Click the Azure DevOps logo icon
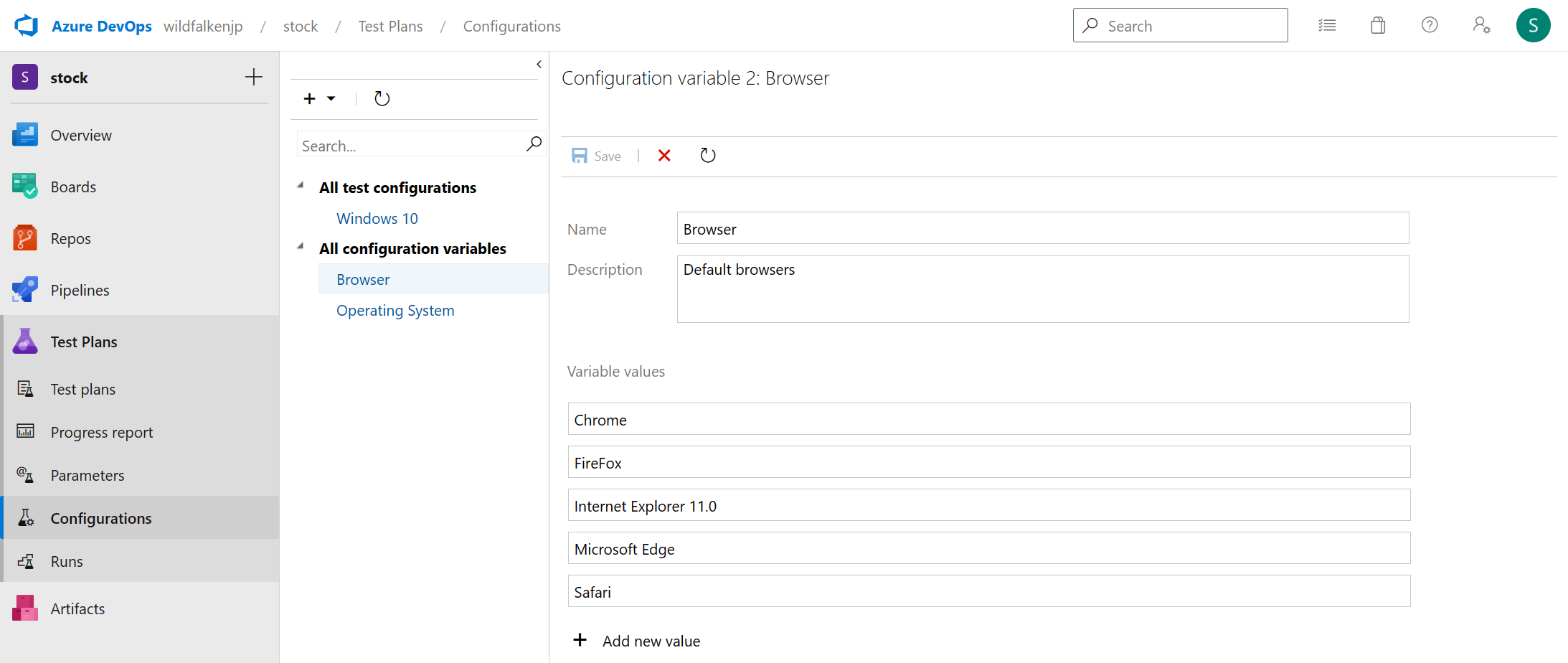 [x=26, y=26]
